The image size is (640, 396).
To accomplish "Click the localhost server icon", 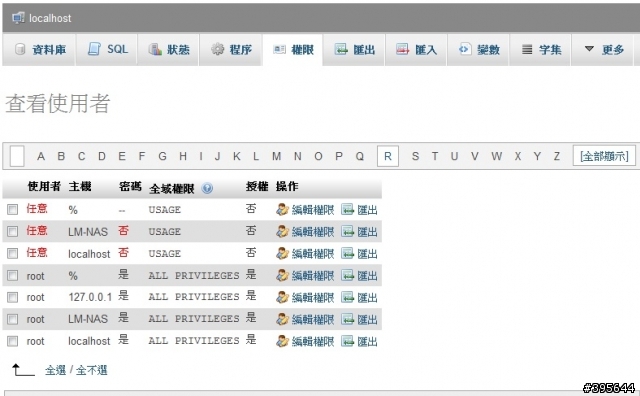I will click(x=18, y=18).
